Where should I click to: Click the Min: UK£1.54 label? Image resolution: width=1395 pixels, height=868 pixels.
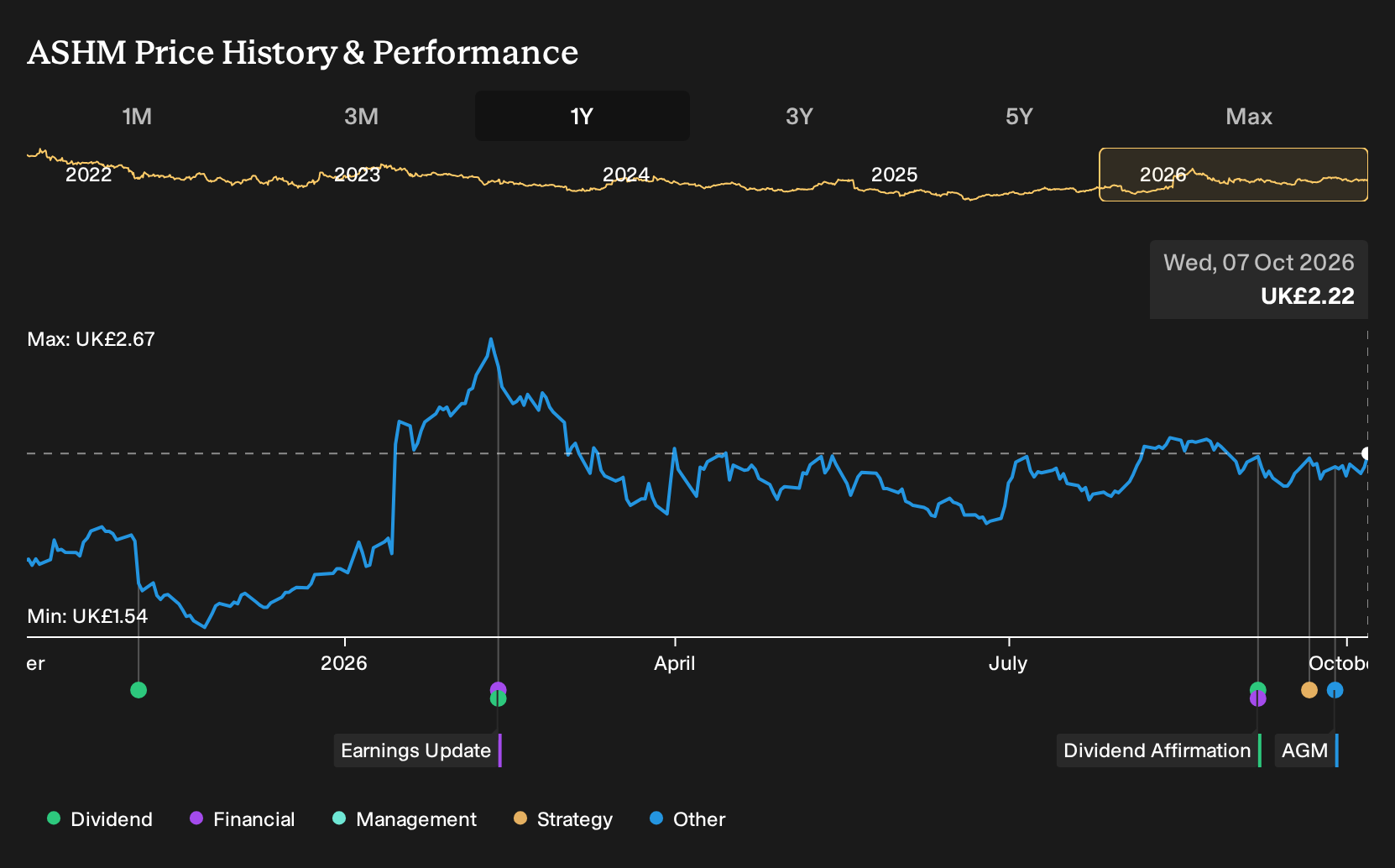[x=87, y=616]
